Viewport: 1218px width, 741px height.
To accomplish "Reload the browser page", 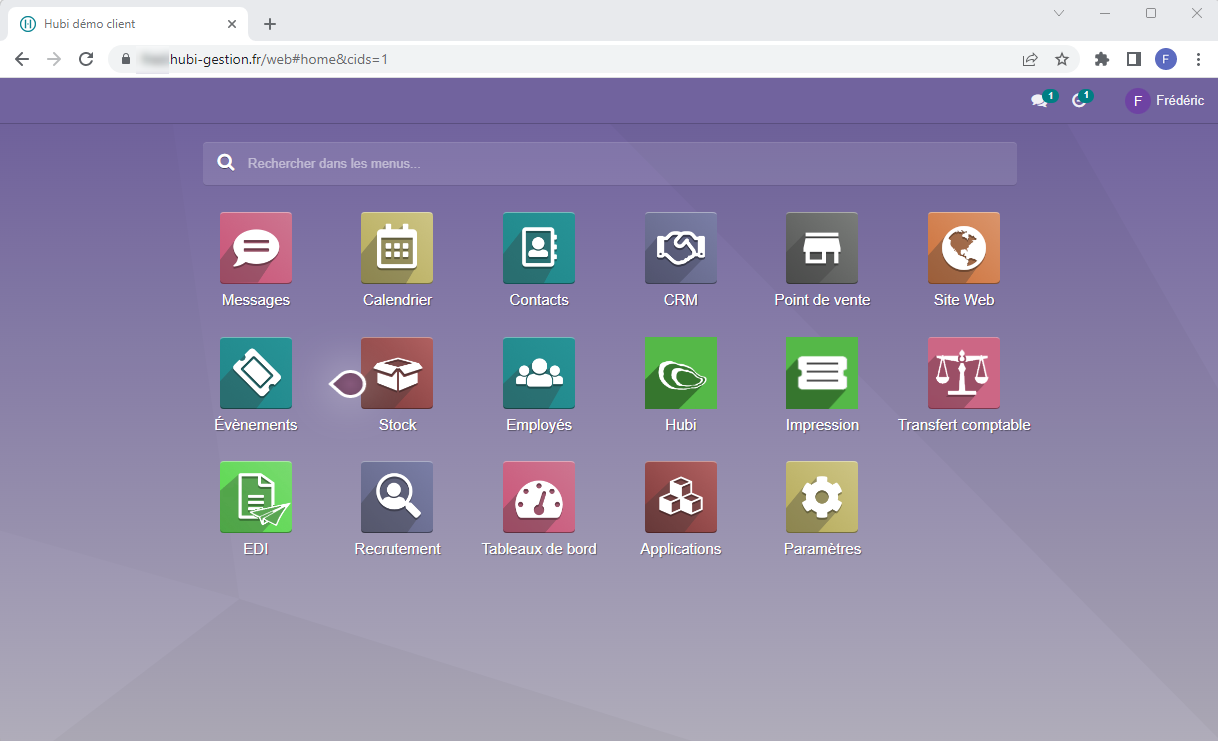I will click(x=86, y=59).
